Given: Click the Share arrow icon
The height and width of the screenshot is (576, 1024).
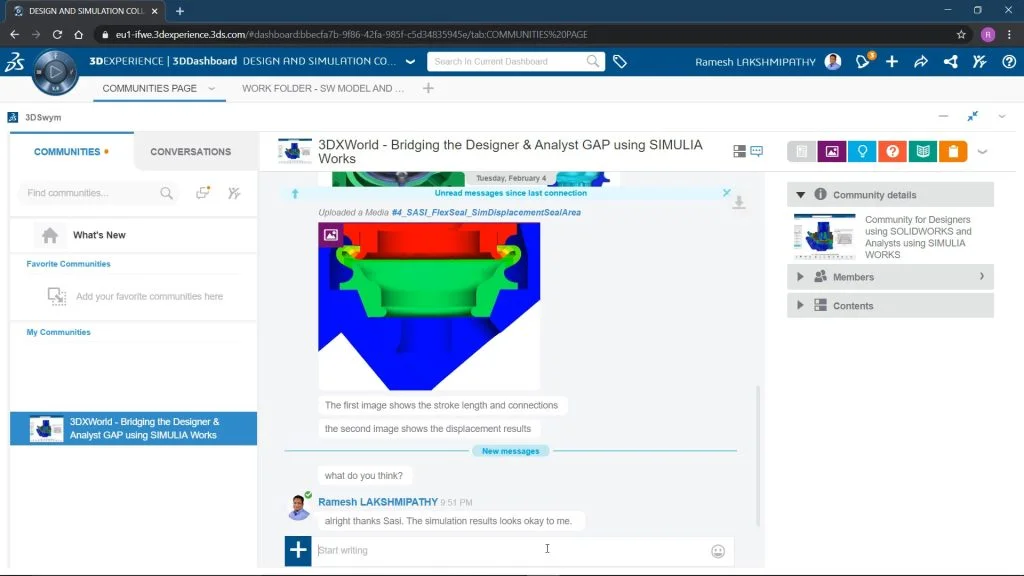Looking at the screenshot, I should click(x=921, y=61).
